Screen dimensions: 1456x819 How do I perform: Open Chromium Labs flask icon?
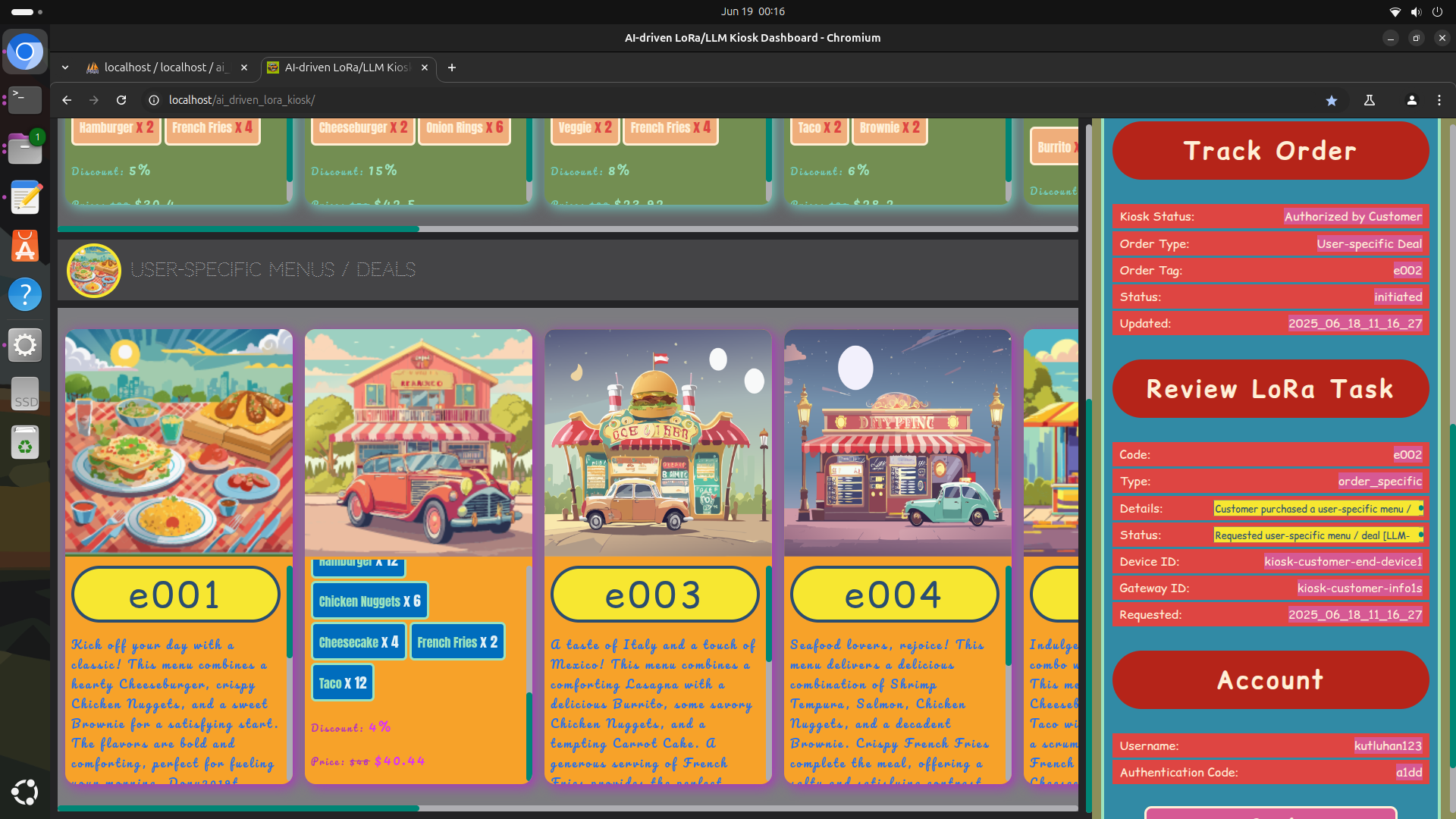click(x=1370, y=100)
